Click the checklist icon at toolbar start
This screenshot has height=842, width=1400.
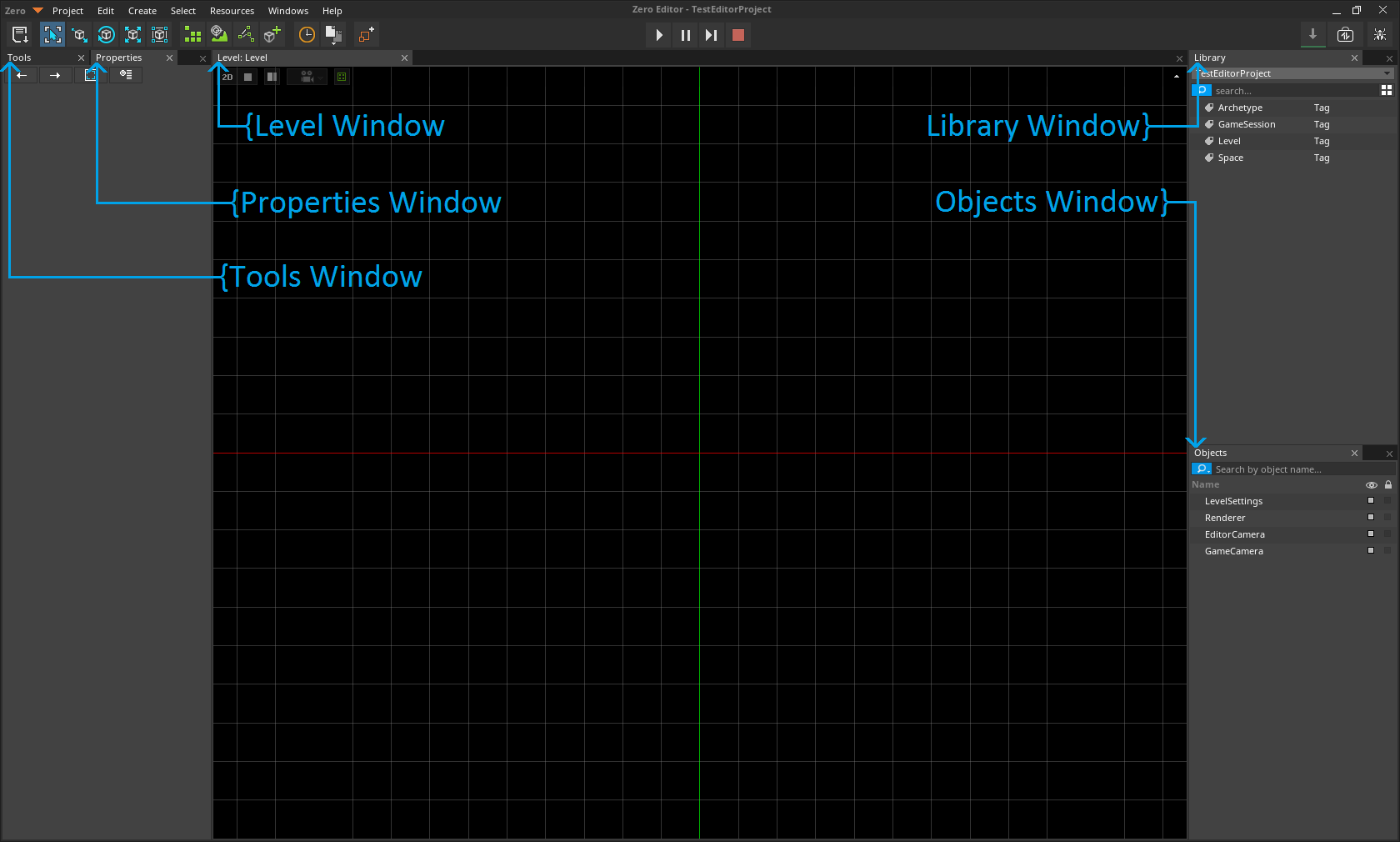pos(20,35)
